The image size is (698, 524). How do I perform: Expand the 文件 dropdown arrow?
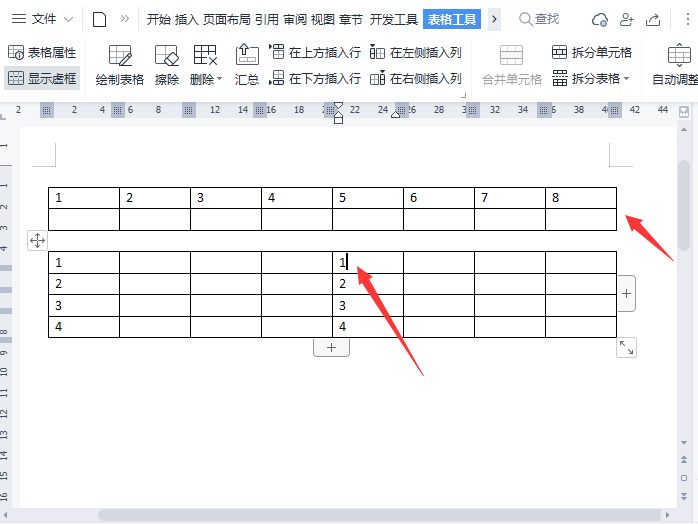(68, 20)
